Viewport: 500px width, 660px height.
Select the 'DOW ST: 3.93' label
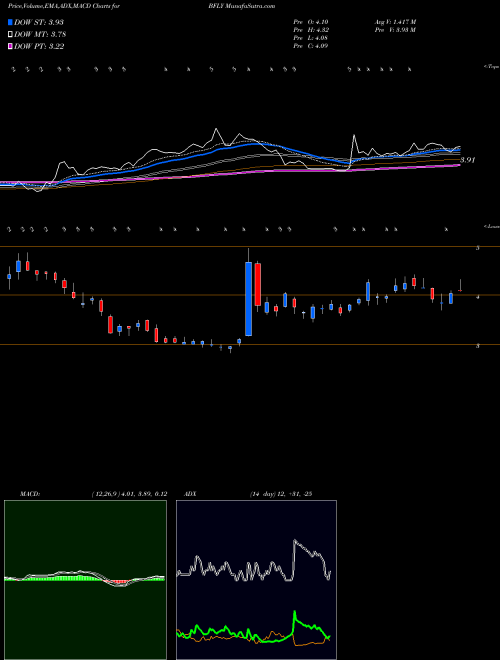click(39, 22)
